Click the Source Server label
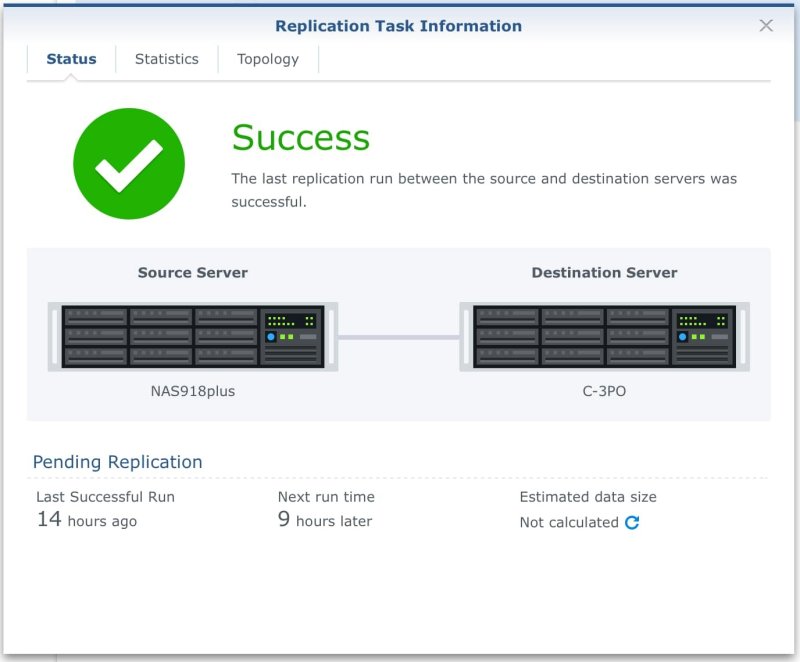Screen dimensions: 800x662 [x=193, y=272]
